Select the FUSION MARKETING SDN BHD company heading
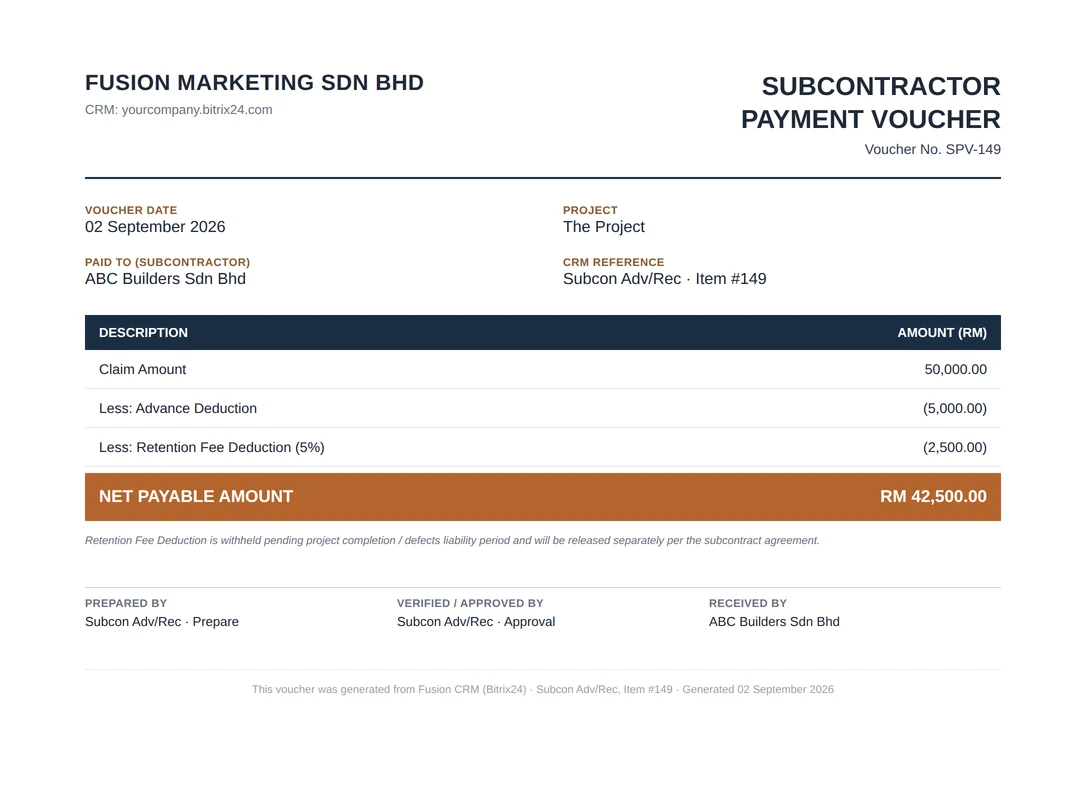1086x800 pixels. click(x=254, y=82)
